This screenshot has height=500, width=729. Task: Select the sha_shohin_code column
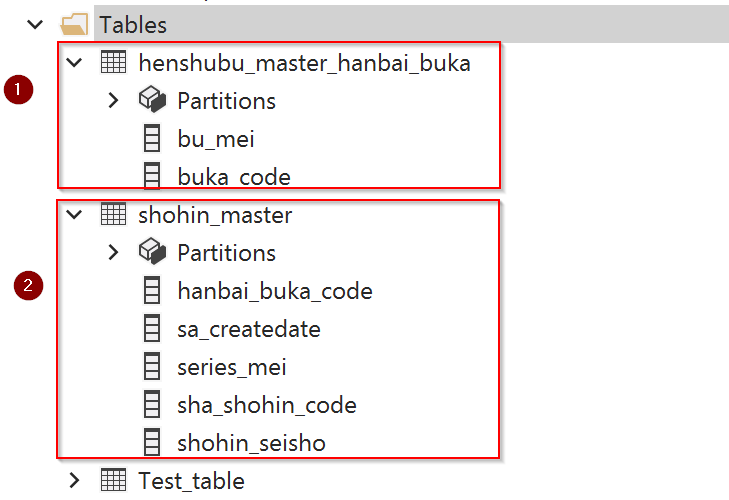pos(267,405)
